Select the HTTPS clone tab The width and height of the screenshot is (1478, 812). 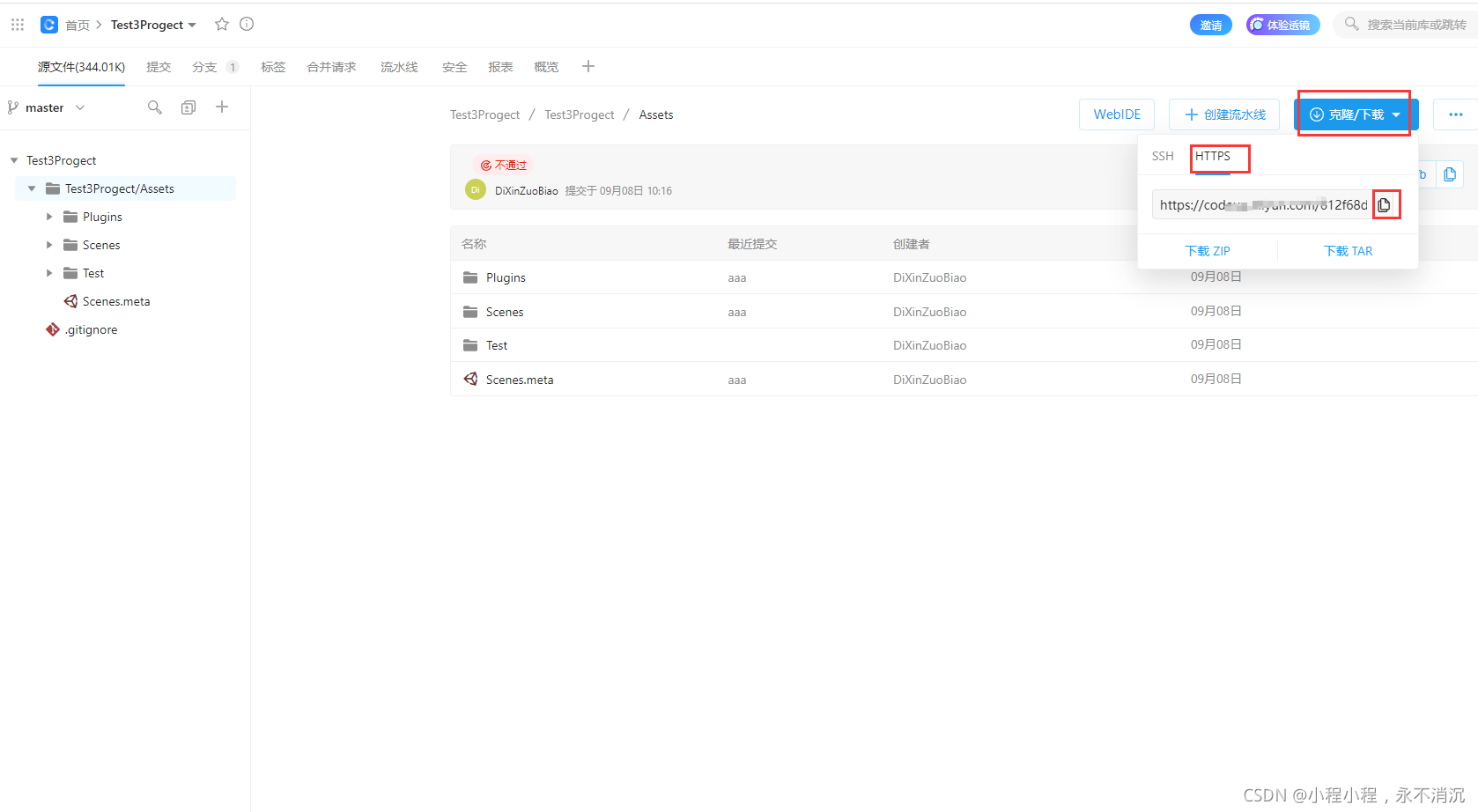(x=1213, y=156)
